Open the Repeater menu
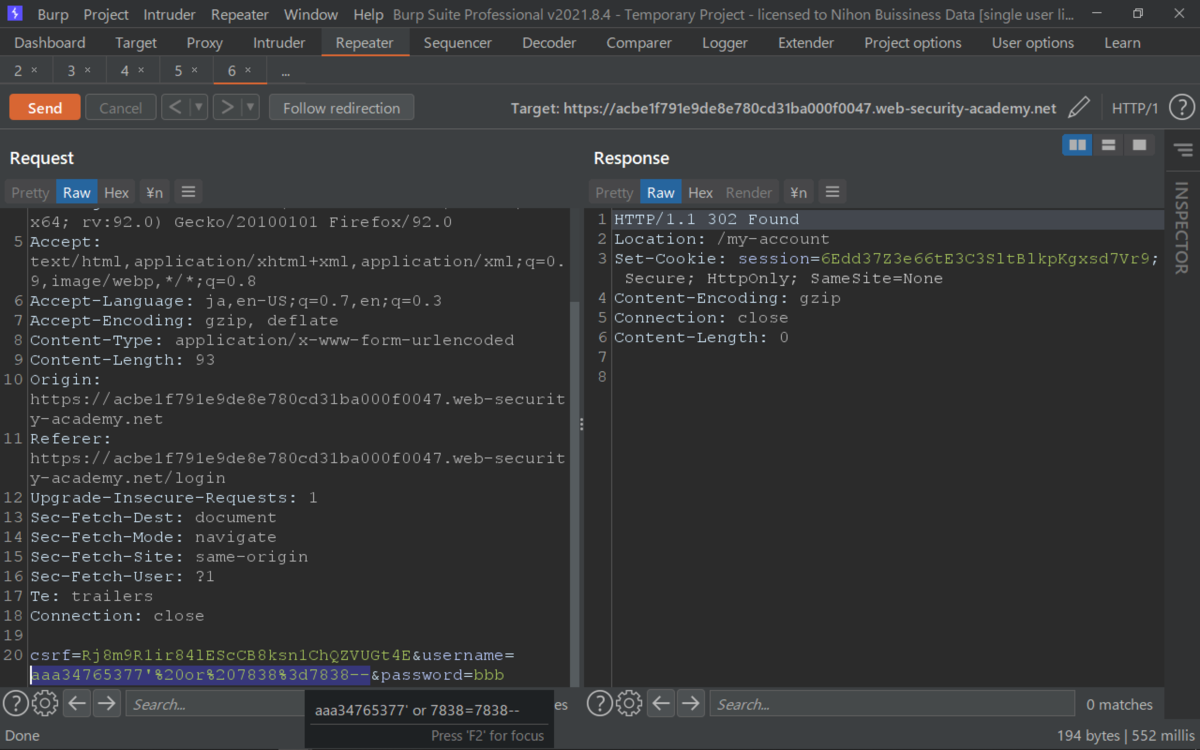The width and height of the screenshot is (1200, 750). pyautogui.click(x=240, y=14)
